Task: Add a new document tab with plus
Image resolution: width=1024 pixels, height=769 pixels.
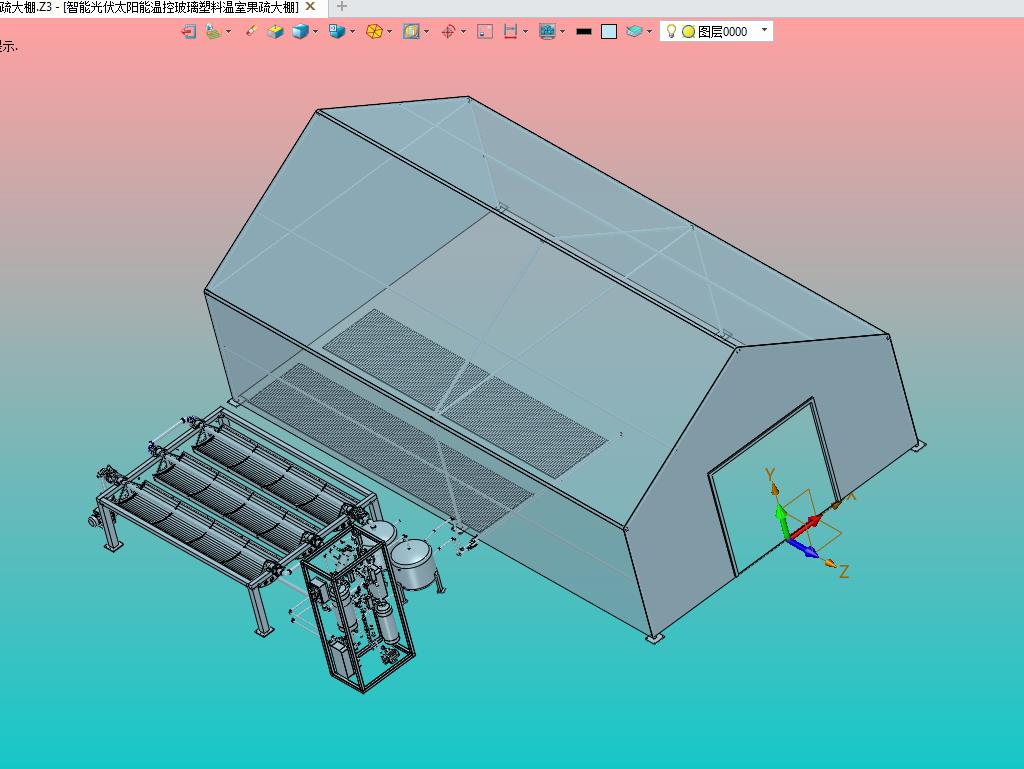Action: (342, 7)
